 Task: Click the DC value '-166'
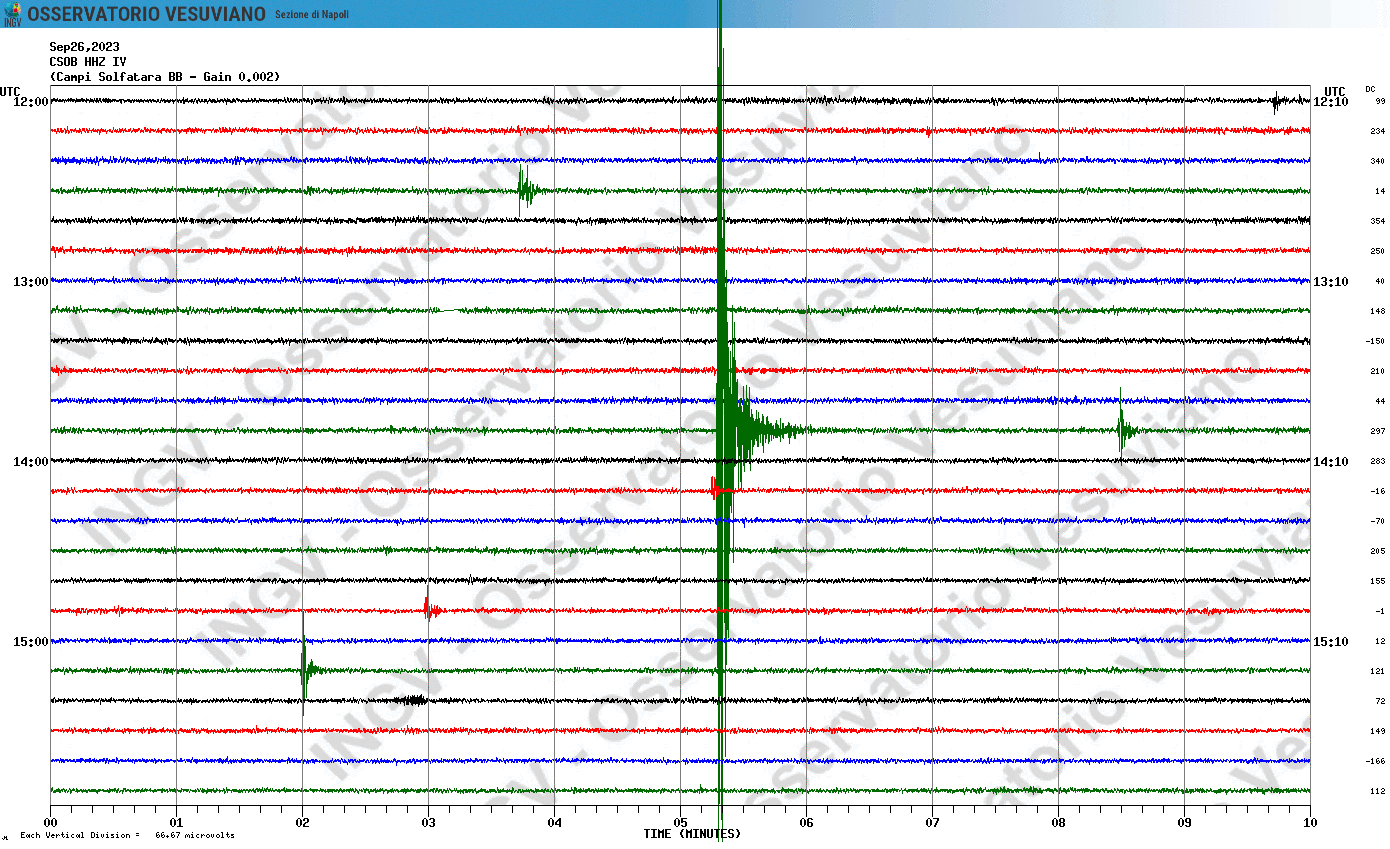[x=1375, y=761]
